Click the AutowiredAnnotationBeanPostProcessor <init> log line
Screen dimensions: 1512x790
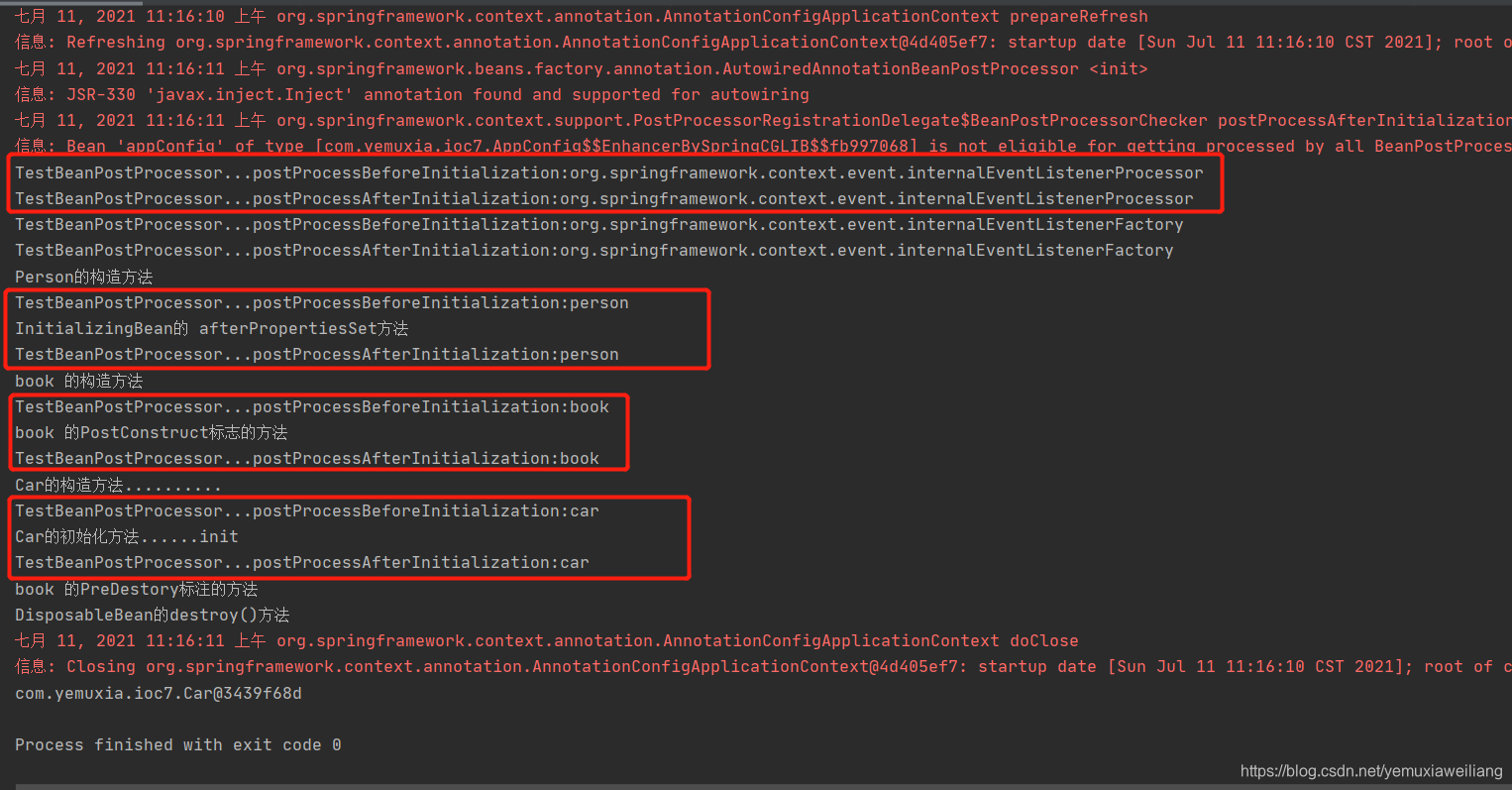pos(582,69)
